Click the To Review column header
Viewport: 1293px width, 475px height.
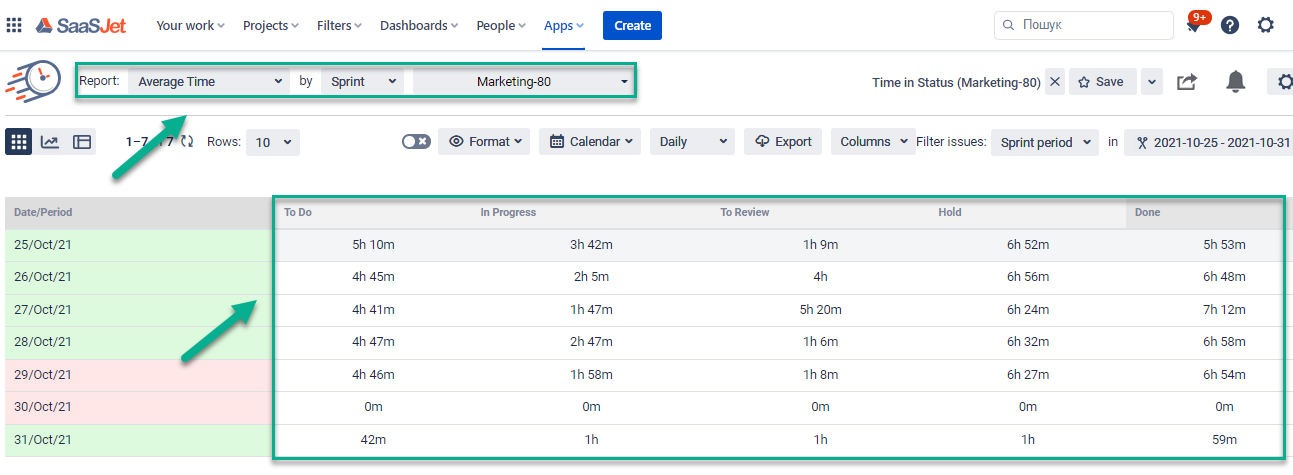tap(821, 213)
